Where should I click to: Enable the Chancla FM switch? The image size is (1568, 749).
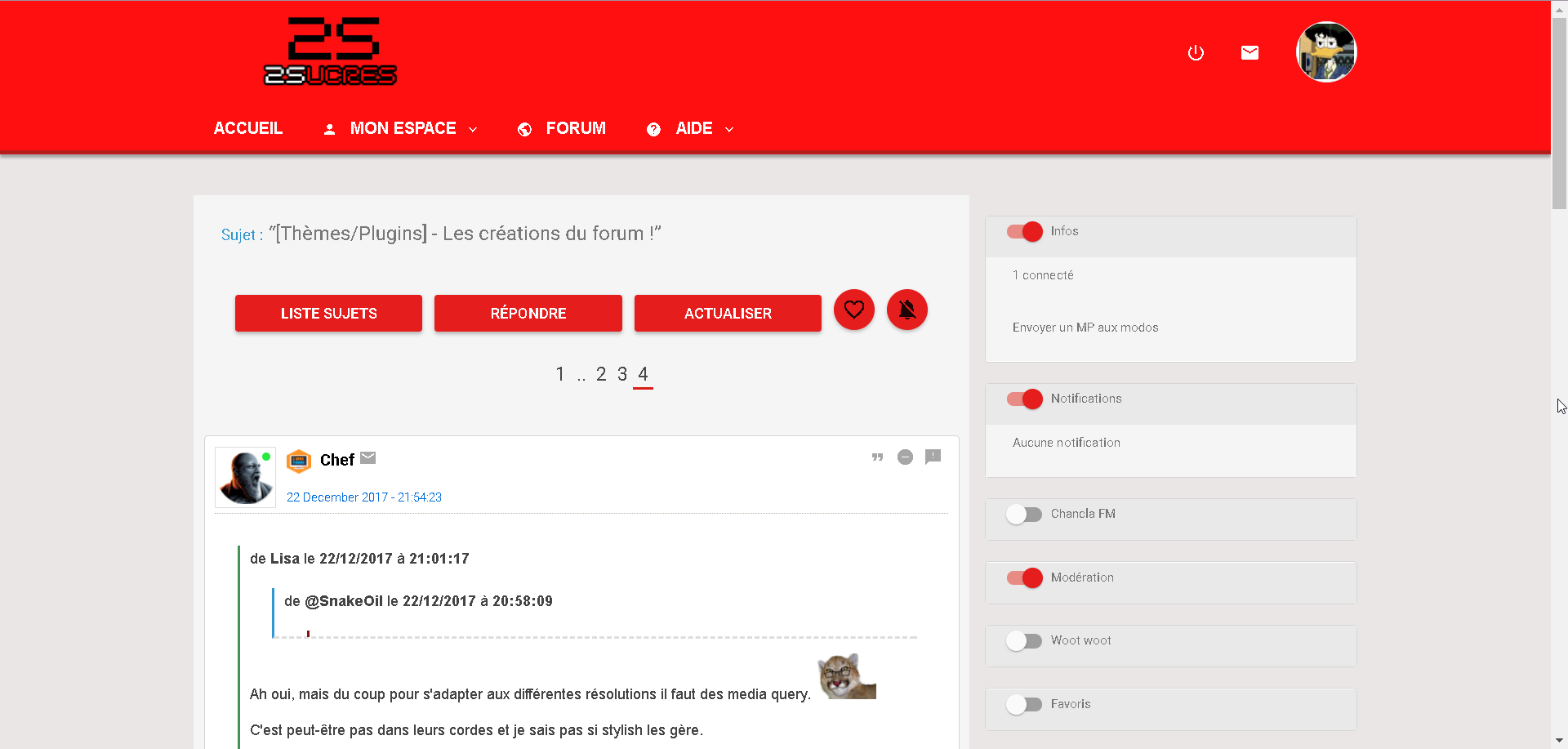1024,515
